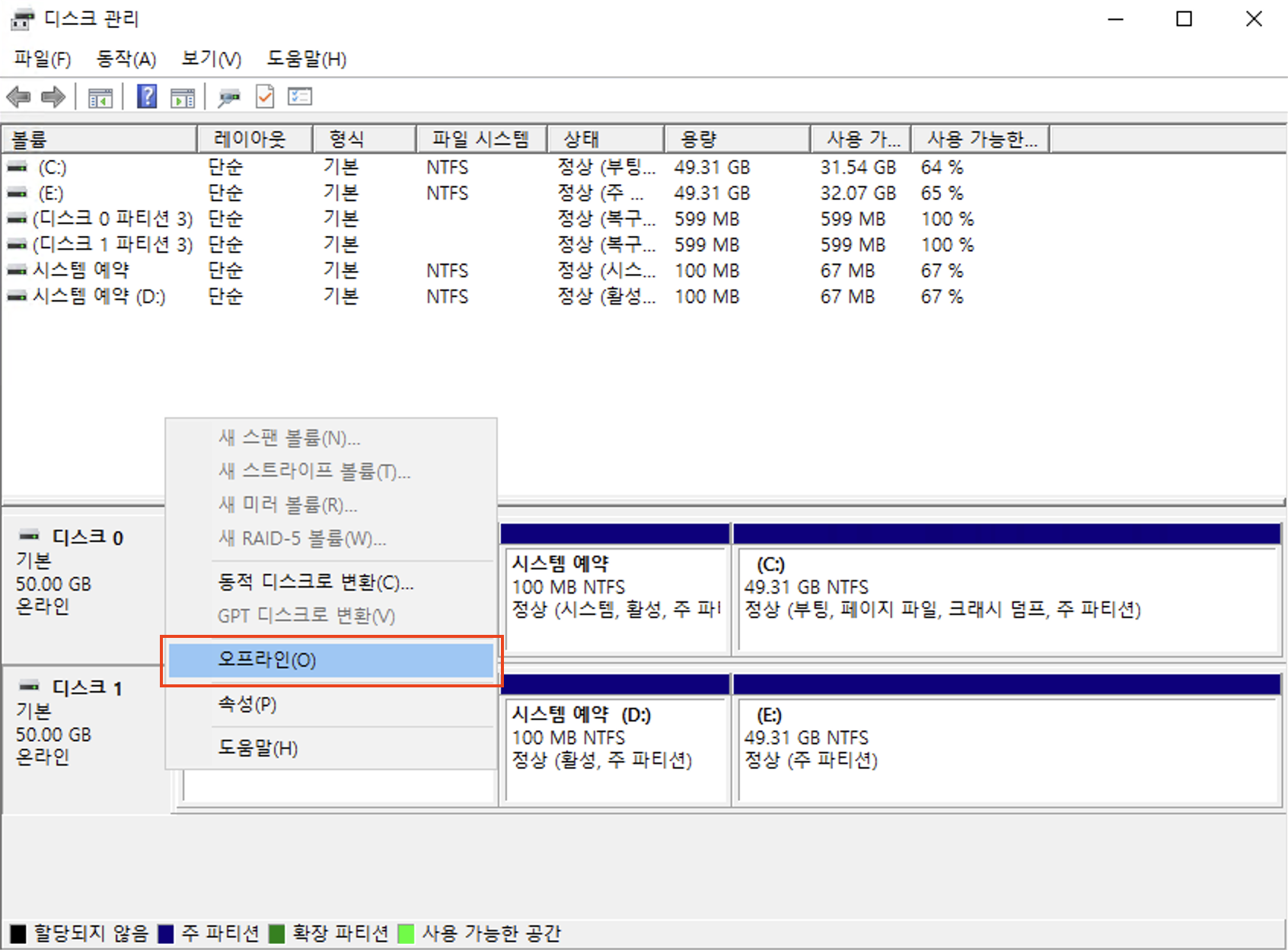Viewport: 1288px width, 950px height.
Task: Click the 65 % free percentage cell
Action: 942,193
